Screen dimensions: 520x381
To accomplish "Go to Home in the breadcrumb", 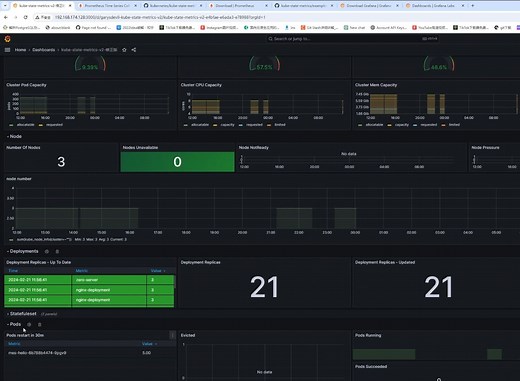I will pos(20,50).
